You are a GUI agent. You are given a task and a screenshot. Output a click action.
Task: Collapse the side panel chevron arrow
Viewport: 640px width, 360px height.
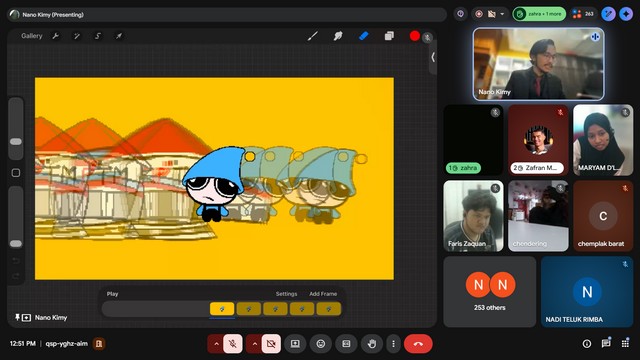[433, 57]
